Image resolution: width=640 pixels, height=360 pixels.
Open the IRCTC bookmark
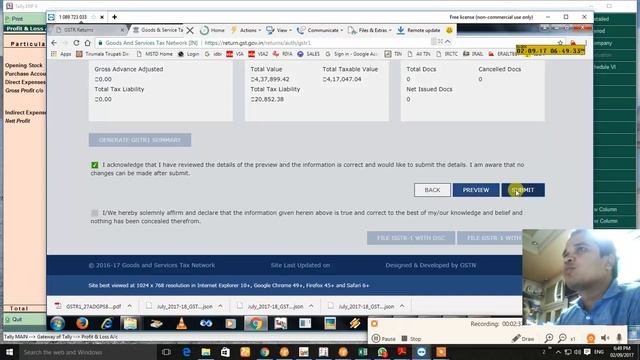[447, 54]
